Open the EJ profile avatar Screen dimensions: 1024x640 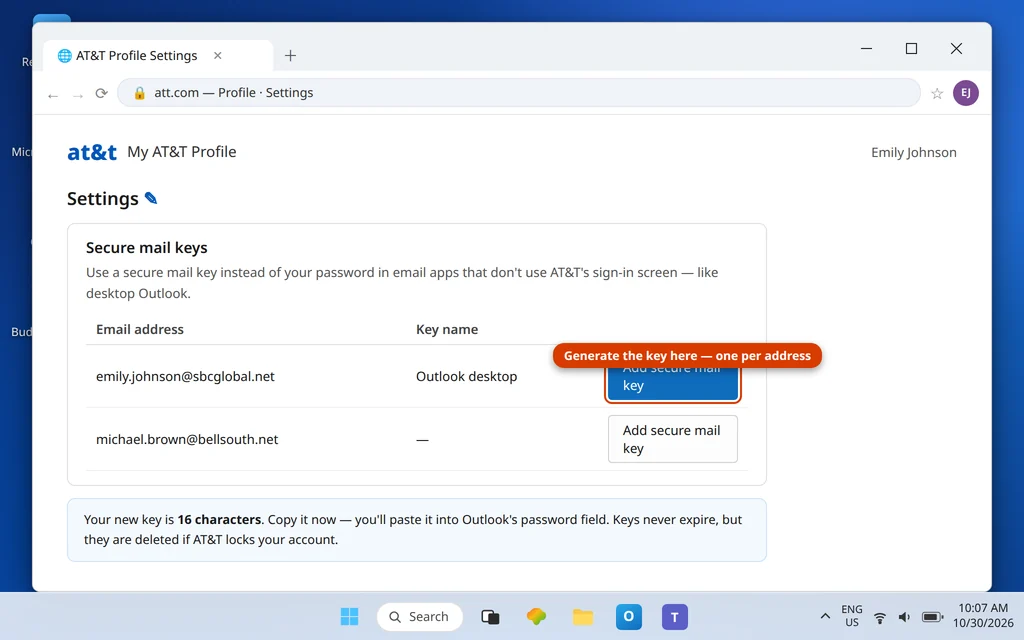[966, 93]
